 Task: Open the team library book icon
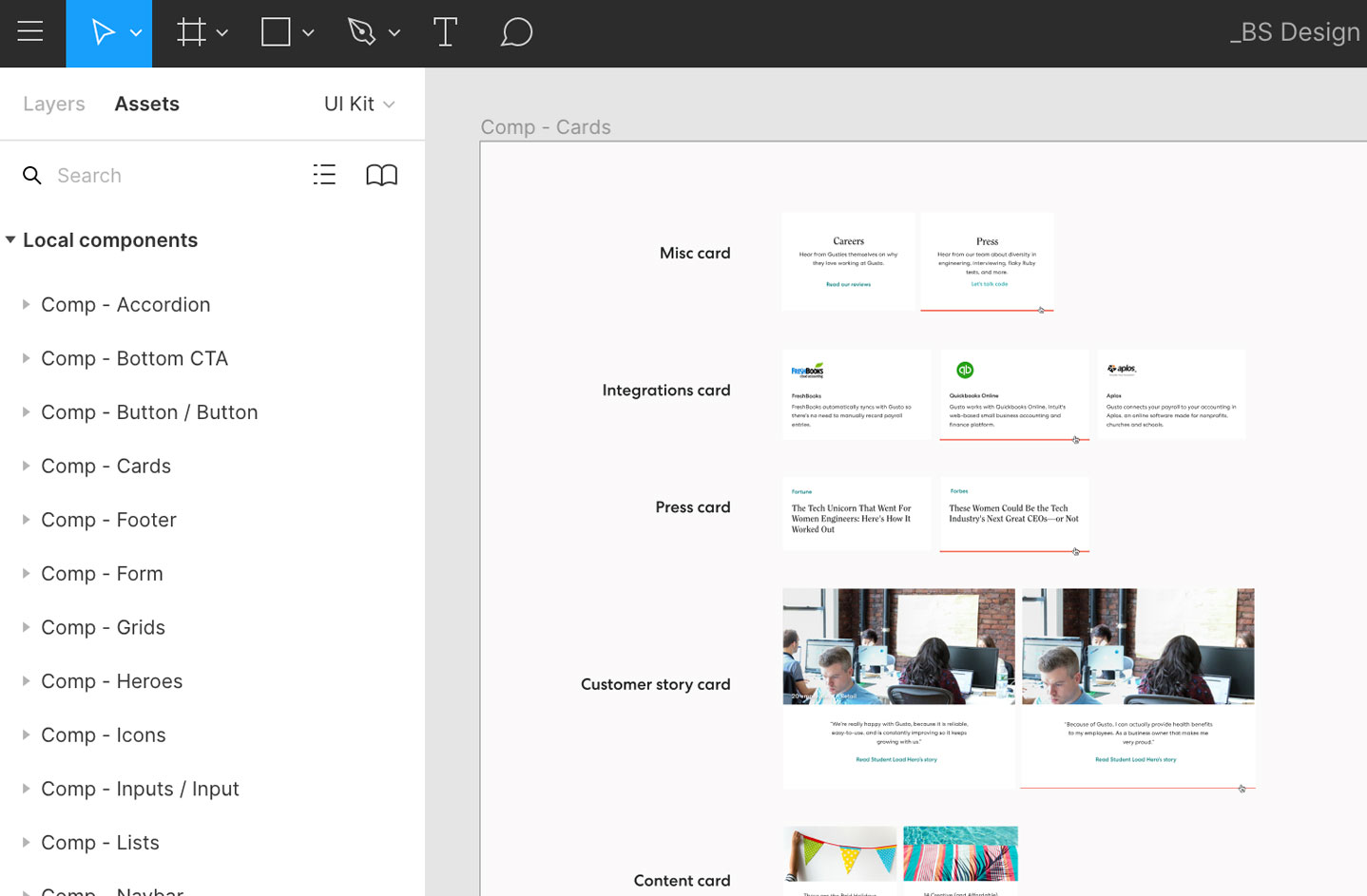pos(381,175)
